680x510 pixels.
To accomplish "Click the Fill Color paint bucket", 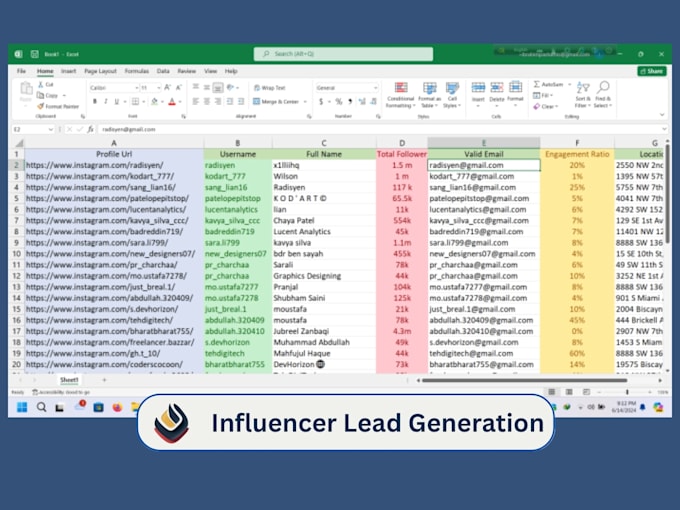I will pos(154,101).
